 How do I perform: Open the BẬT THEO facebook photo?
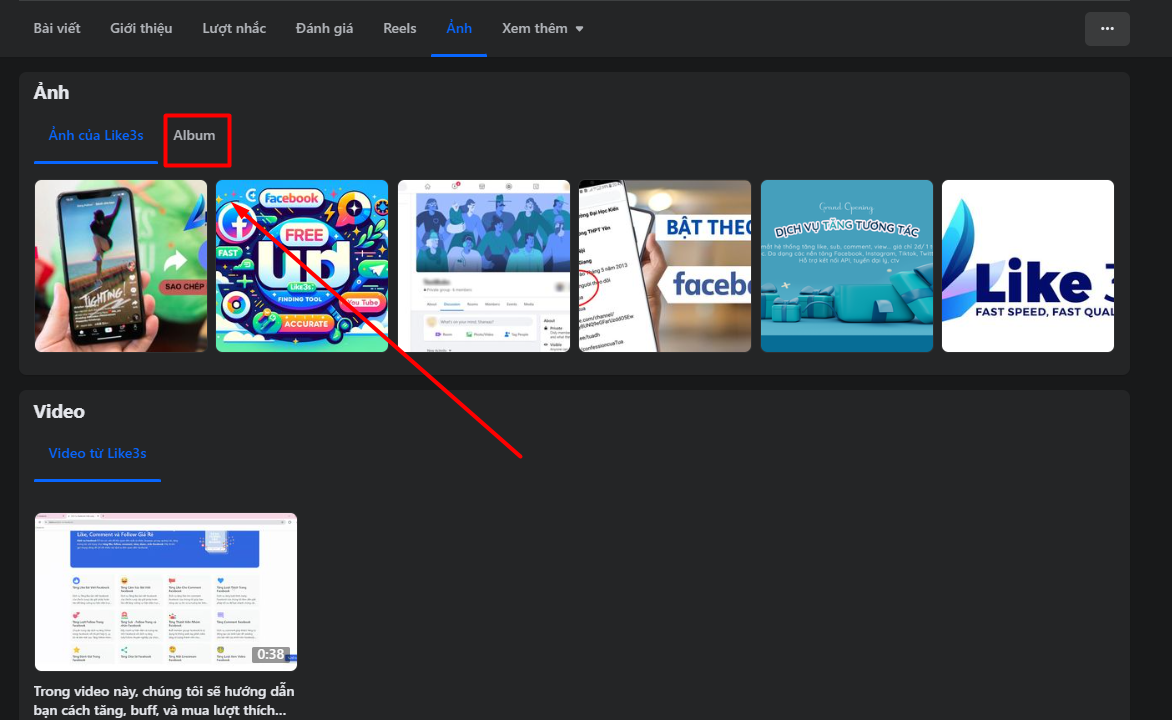point(665,265)
